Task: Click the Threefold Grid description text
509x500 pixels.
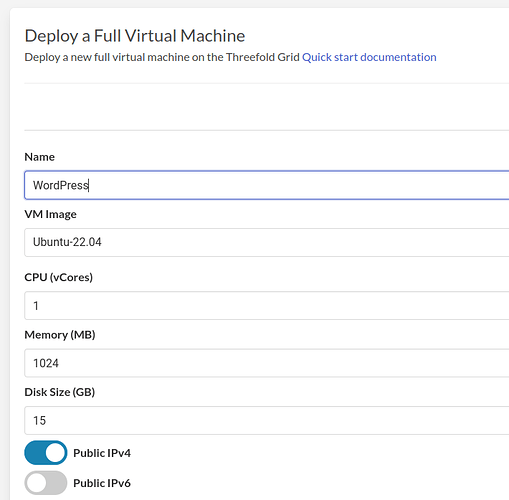Action: click(x=162, y=57)
